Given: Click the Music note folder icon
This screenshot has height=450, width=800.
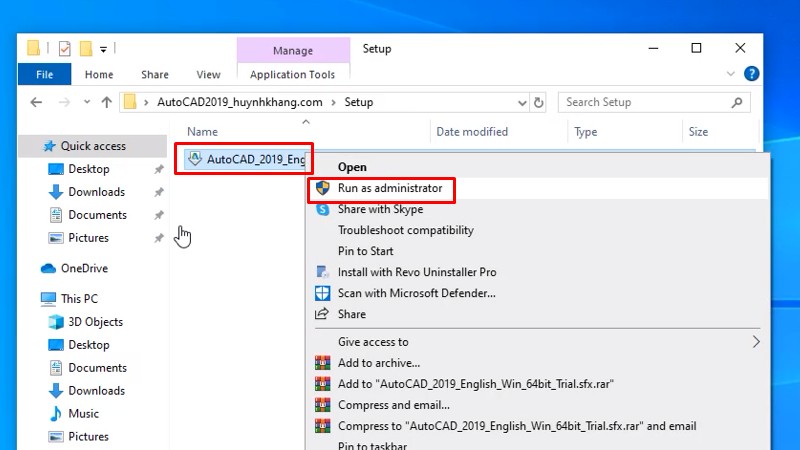Looking at the screenshot, I should click(56, 414).
